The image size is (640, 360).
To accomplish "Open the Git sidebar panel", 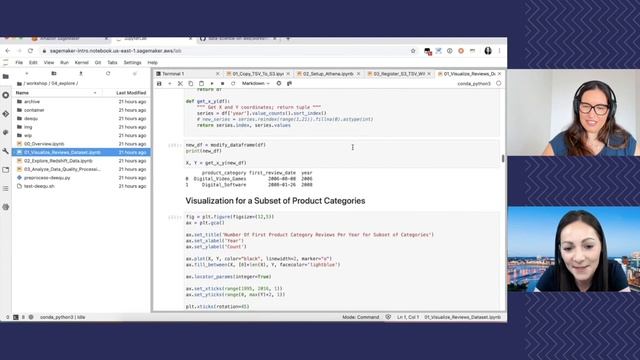I will [5, 114].
